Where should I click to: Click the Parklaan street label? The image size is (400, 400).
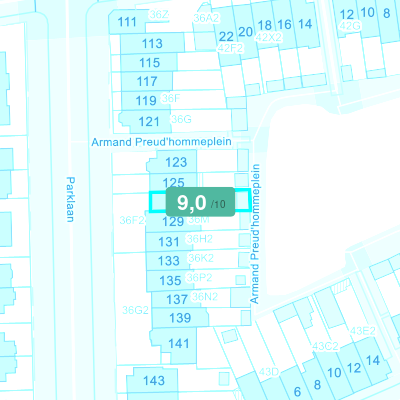coord(70,199)
